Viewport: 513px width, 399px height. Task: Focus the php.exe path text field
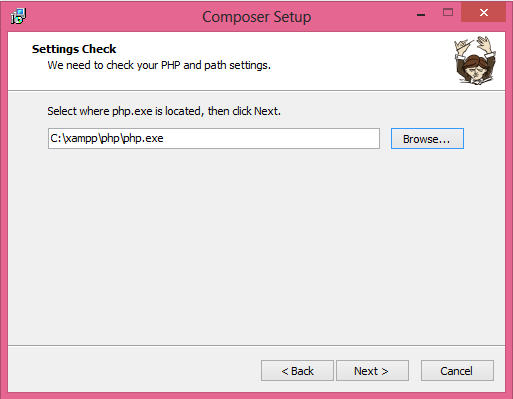click(x=214, y=138)
